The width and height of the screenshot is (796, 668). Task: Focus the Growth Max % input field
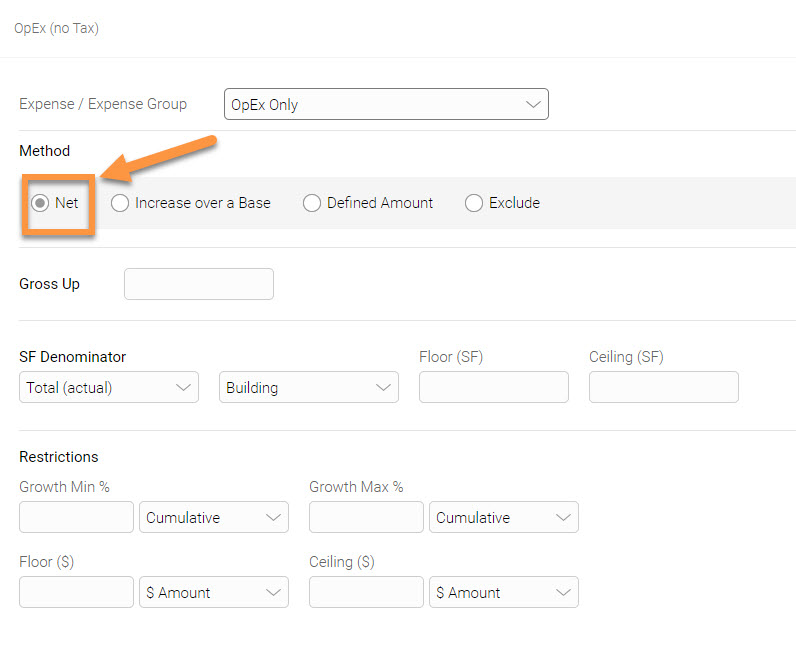(x=366, y=517)
